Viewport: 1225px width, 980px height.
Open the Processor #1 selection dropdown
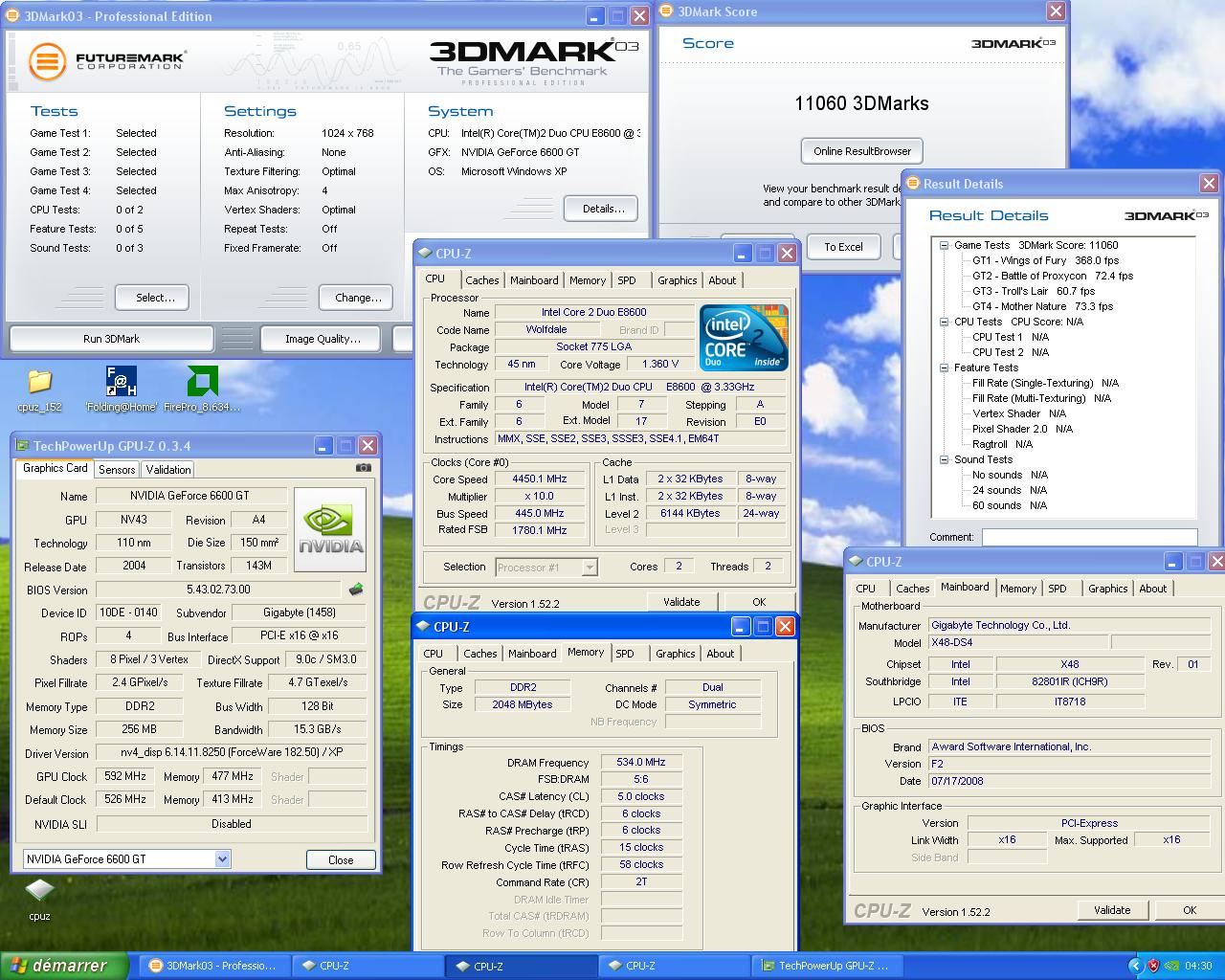click(x=590, y=568)
